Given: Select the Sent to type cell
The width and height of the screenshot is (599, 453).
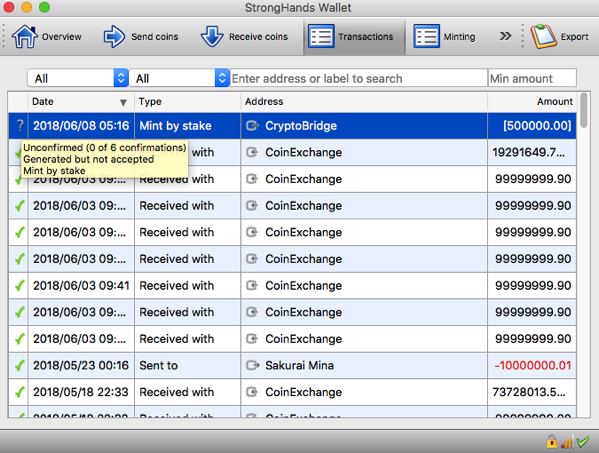Looking at the screenshot, I should pos(187,366).
